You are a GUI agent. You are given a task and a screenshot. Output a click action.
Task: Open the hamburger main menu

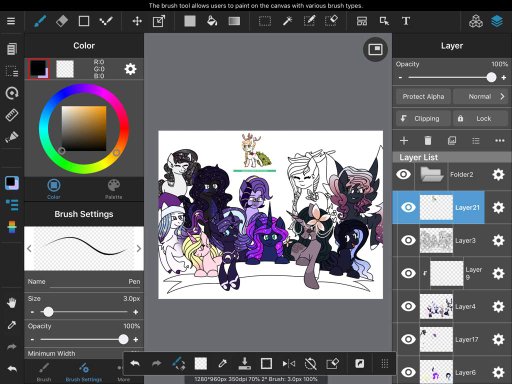11,21
